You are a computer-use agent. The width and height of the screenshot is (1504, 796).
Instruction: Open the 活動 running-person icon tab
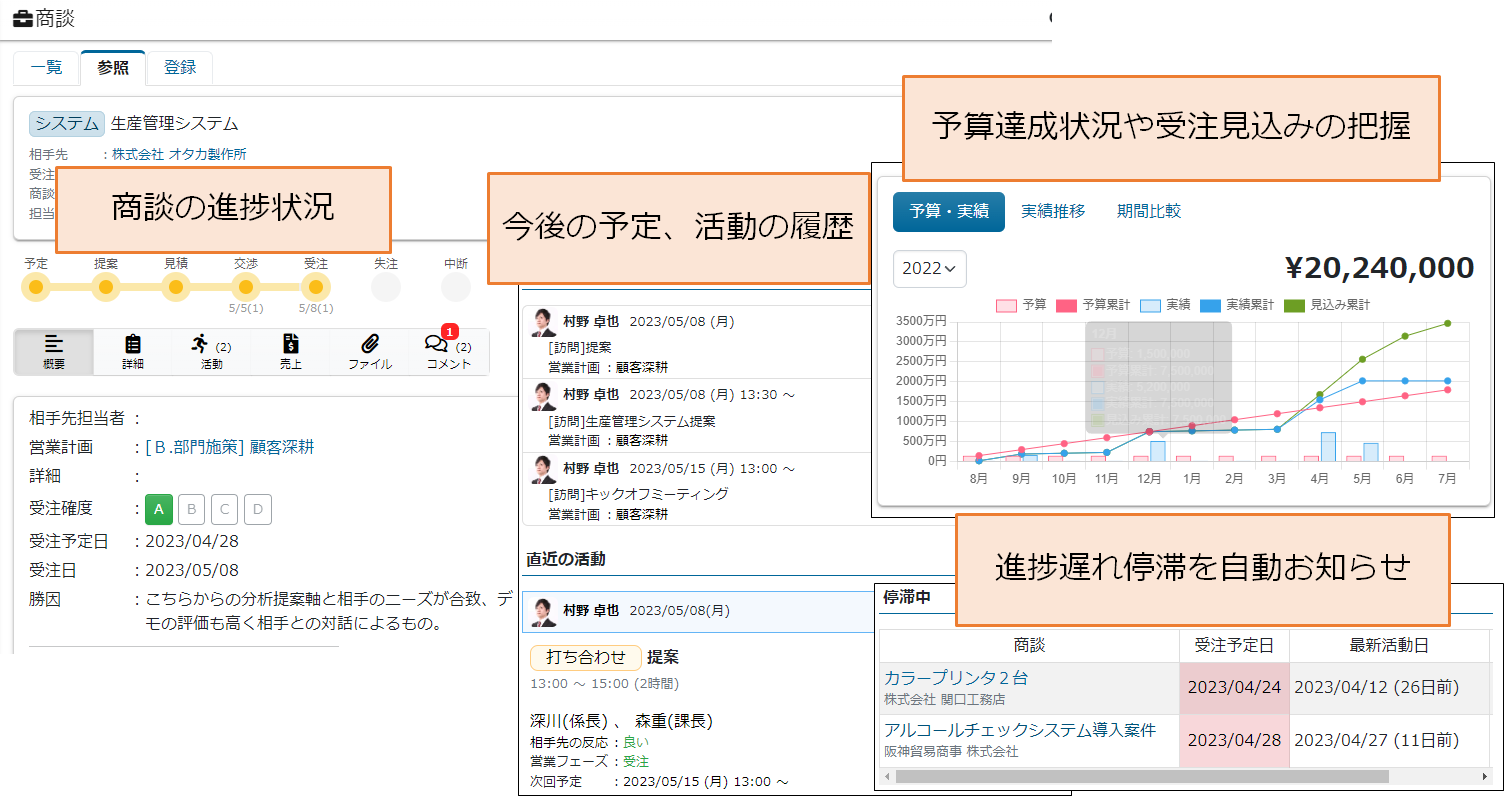pos(211,352)
